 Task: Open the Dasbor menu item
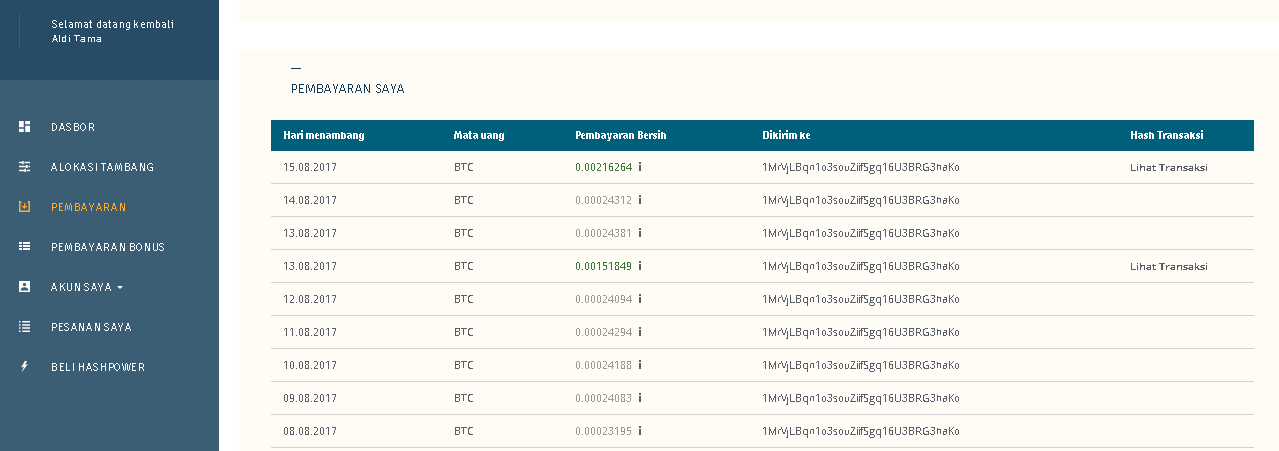point(73,127)
